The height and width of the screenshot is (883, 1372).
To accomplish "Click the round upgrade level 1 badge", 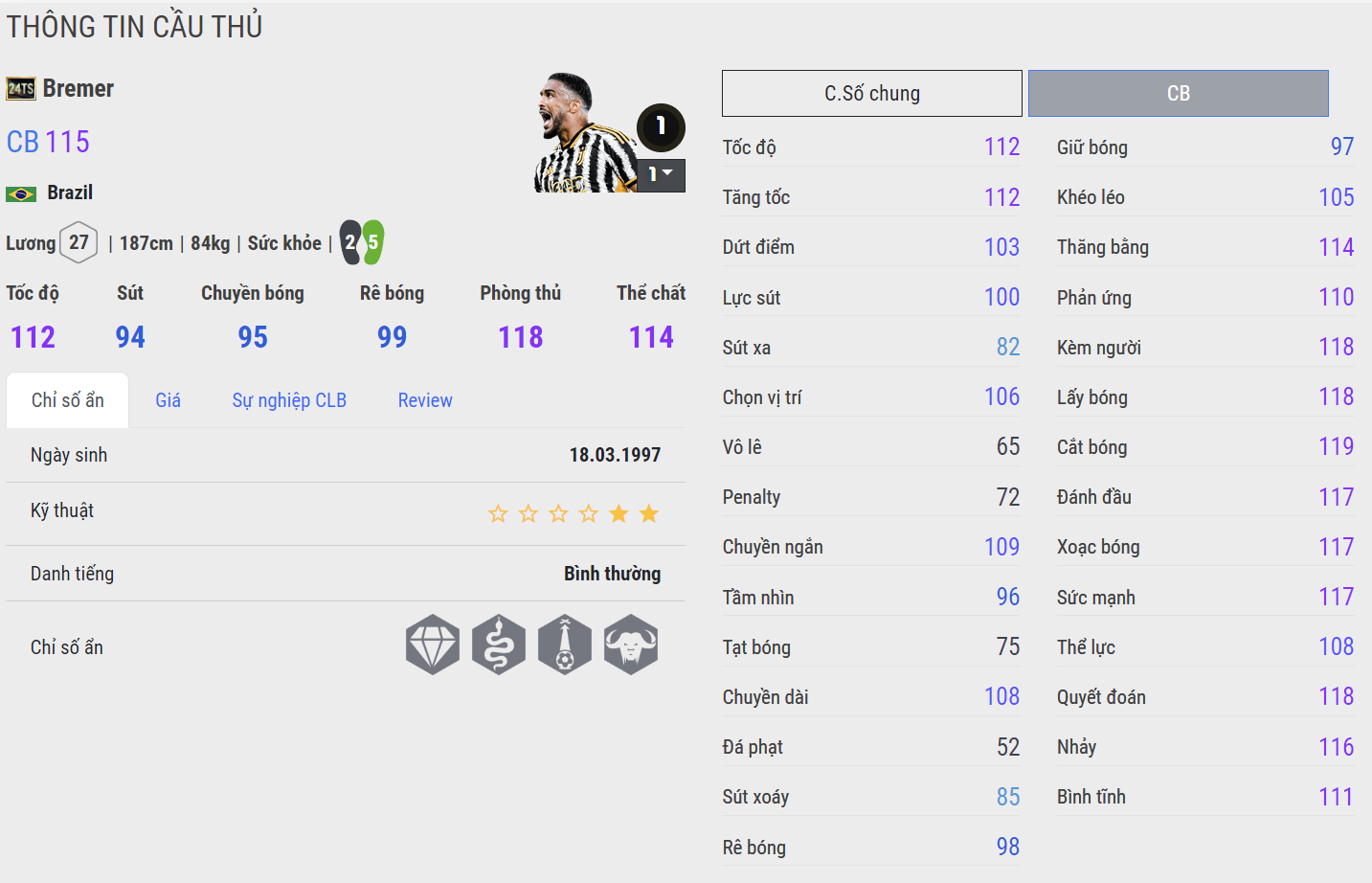I will (x=661, y=126).
